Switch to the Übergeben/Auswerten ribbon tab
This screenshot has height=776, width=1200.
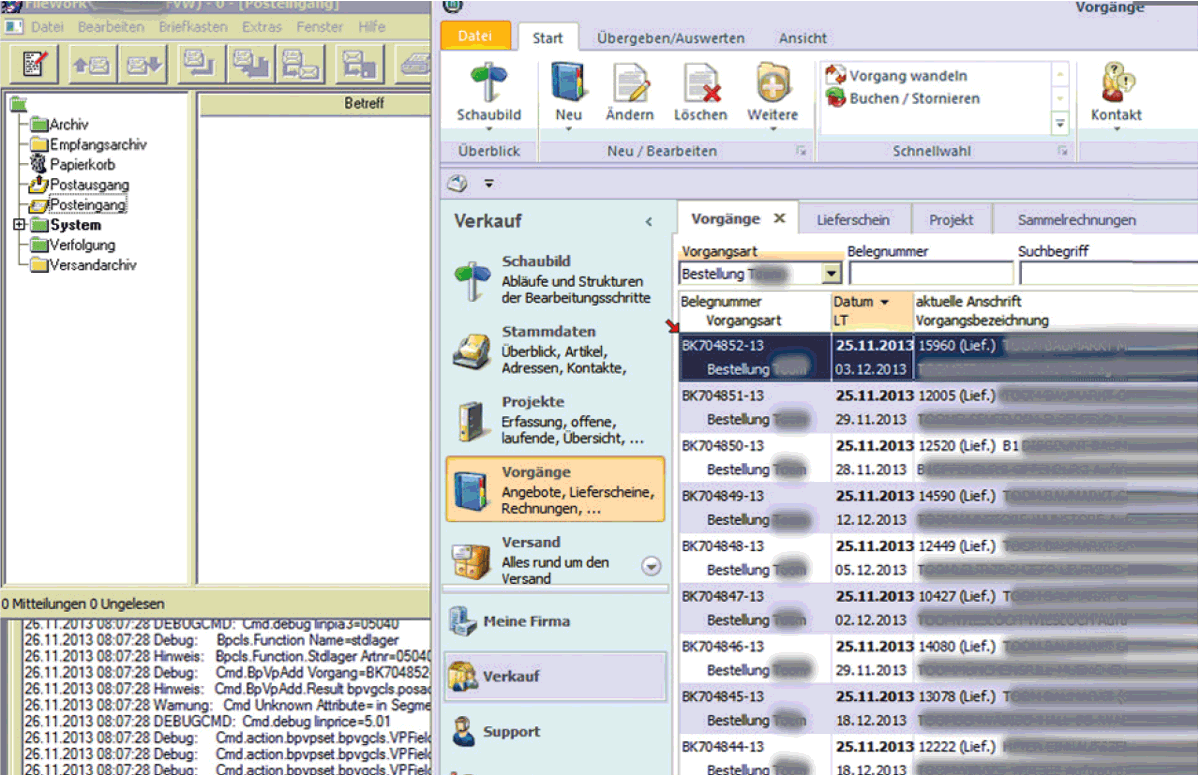(x=671, y=38)
